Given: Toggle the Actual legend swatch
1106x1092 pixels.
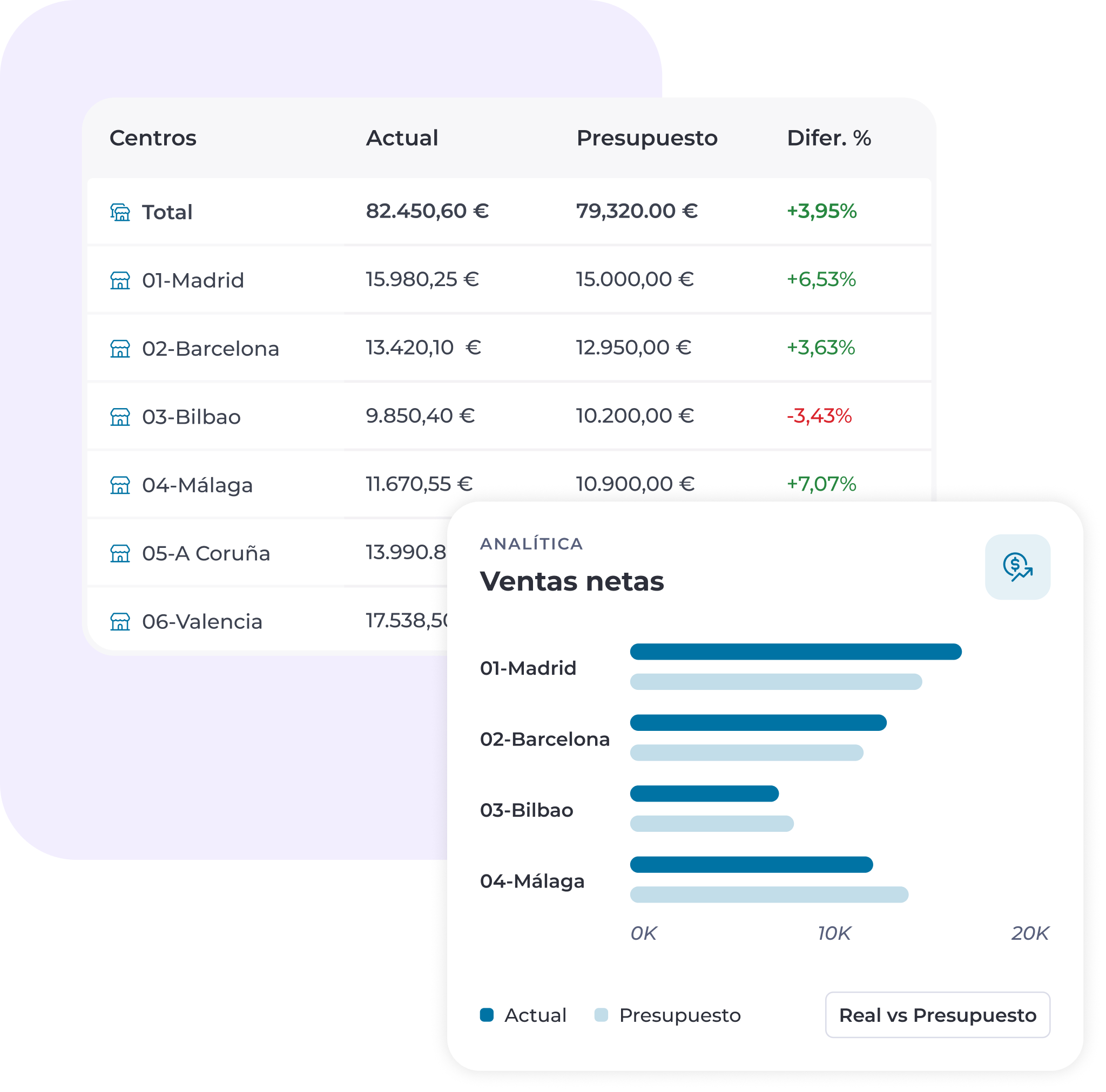Looking at the screenshot, I should 487,1015.
